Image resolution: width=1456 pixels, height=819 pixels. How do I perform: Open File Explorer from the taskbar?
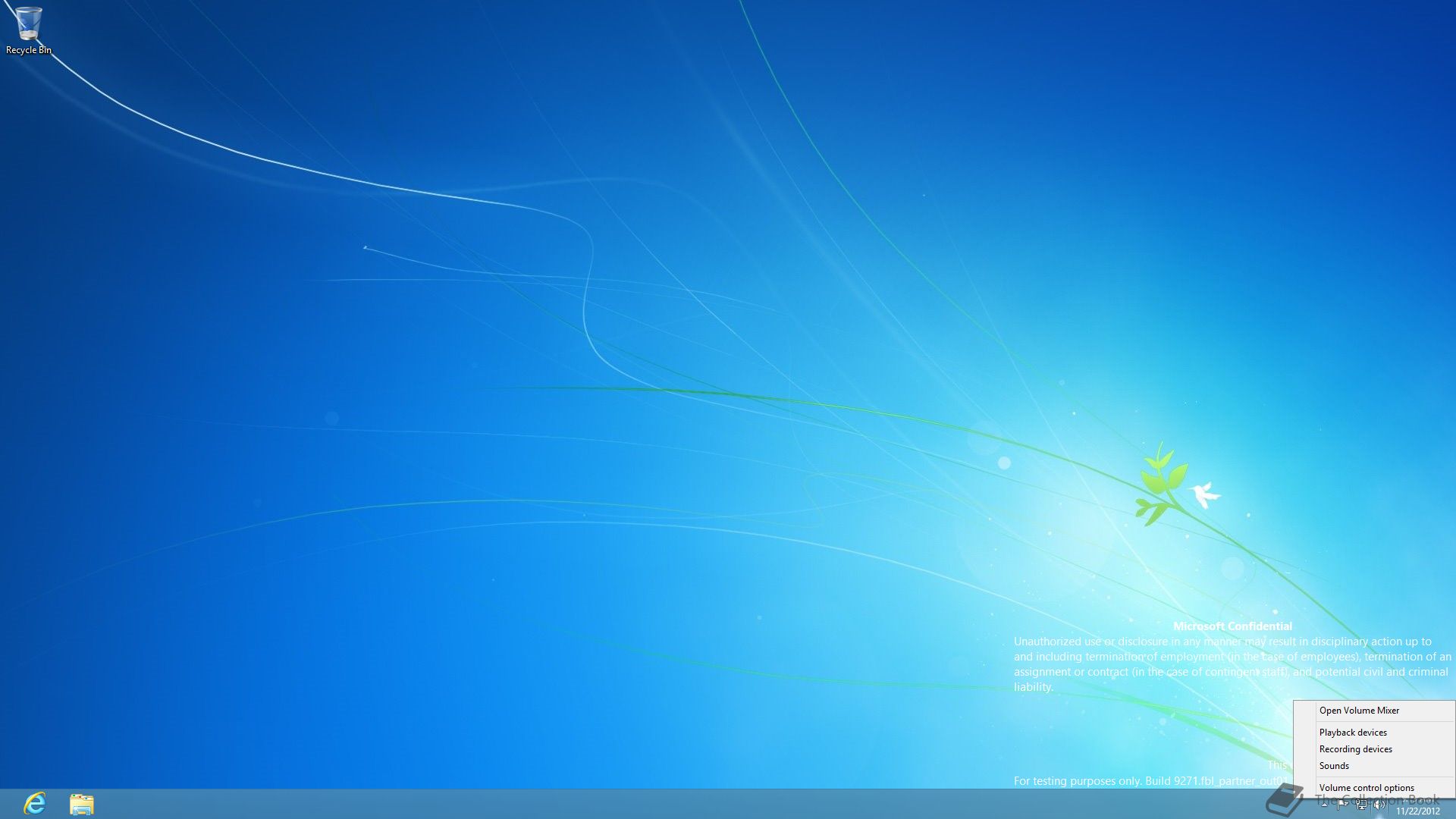click(x=82, y=804)
